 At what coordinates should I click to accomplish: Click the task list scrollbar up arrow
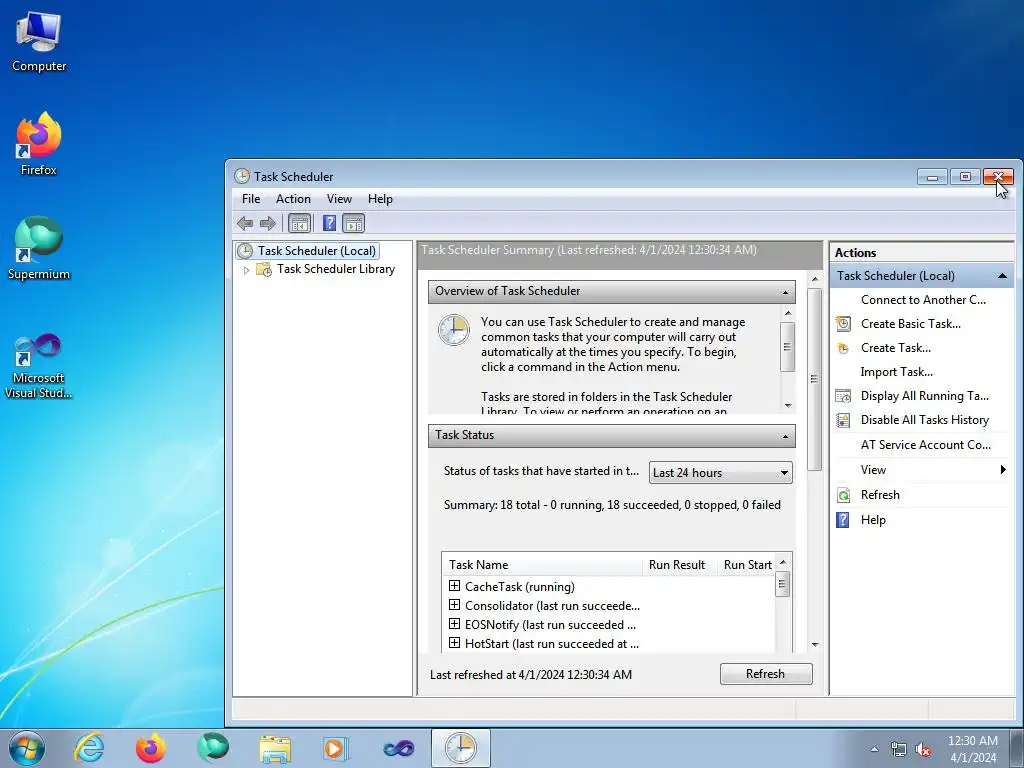tap(782, 562)
